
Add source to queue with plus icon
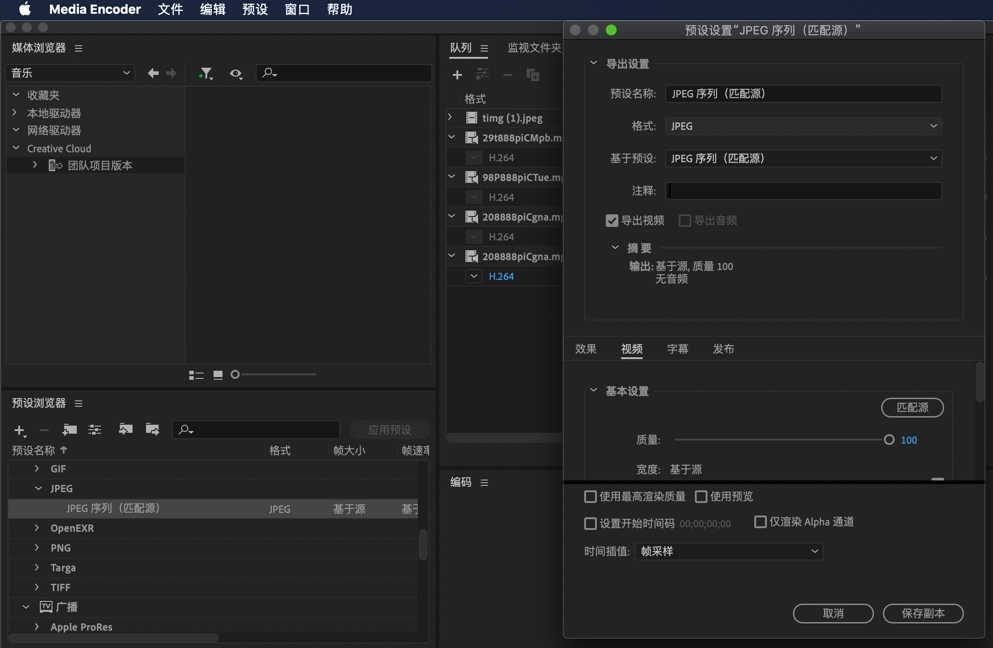pos(457,75)
